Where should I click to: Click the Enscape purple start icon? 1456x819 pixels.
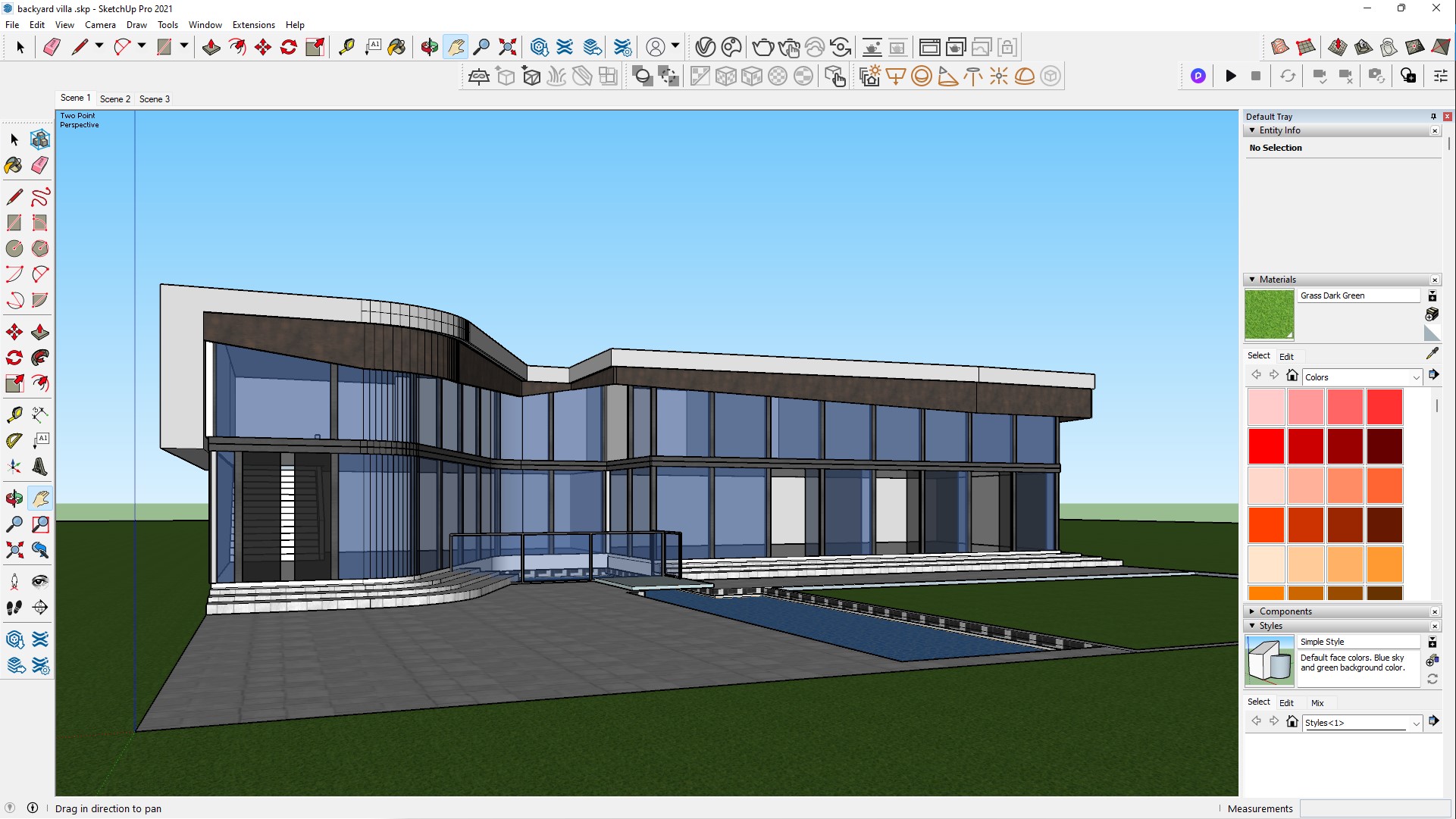[1198, 76]
